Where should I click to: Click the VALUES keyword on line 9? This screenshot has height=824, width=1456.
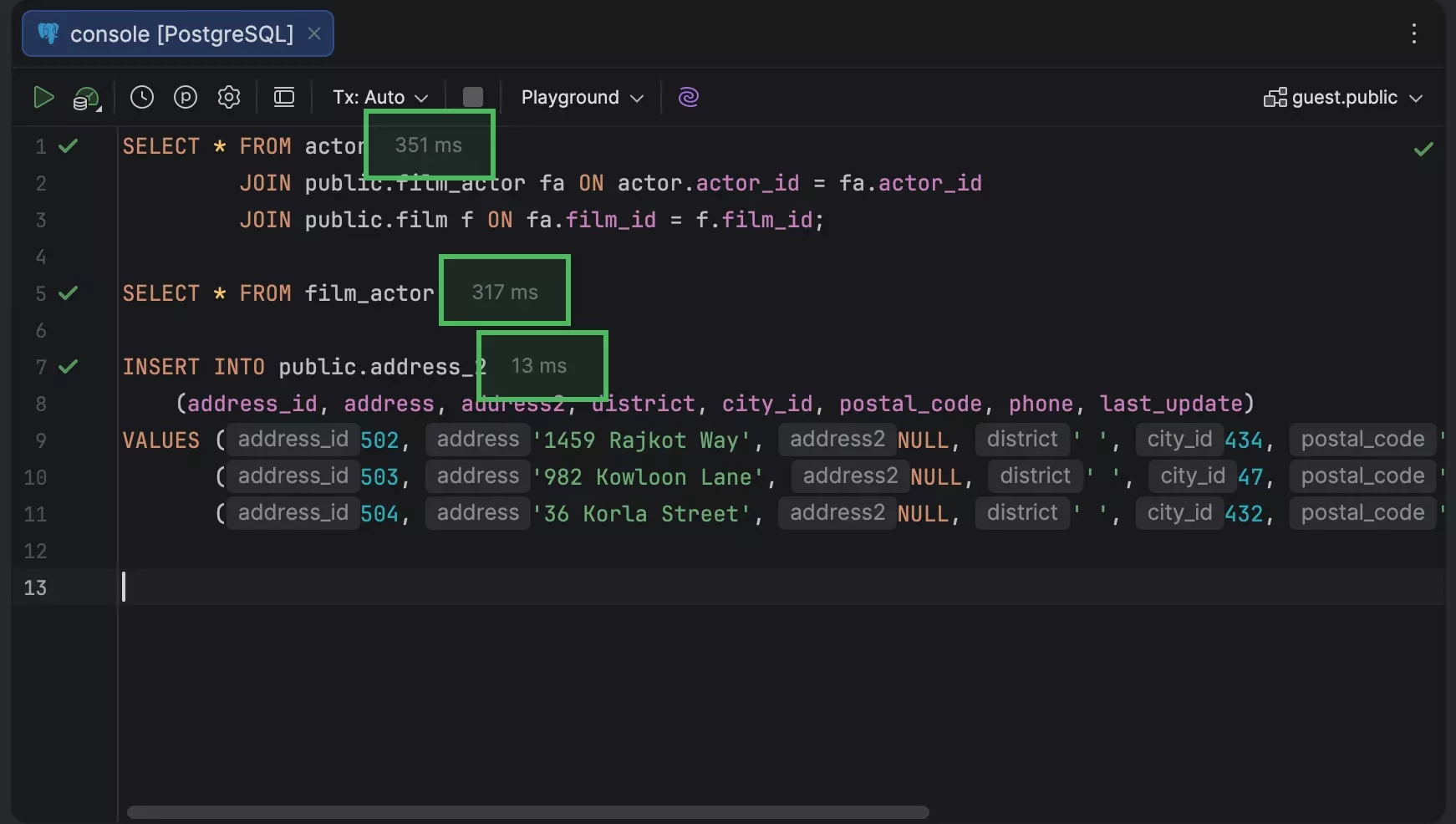pyautogui.click(x=161, y=440)
